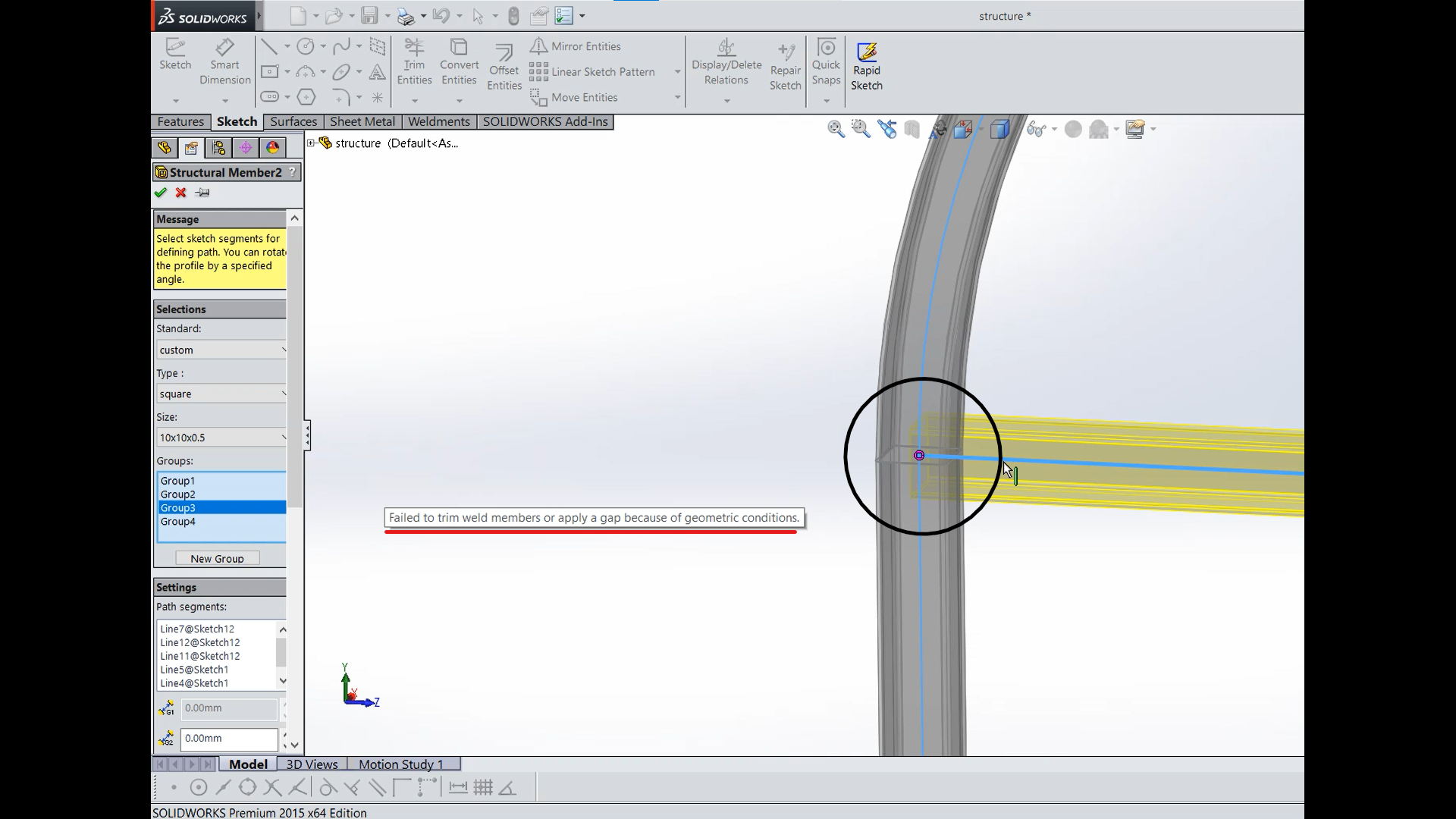Open Structural Member help question mark
The height and width of the screenshot is (819, 1456).
coord(292,172)
